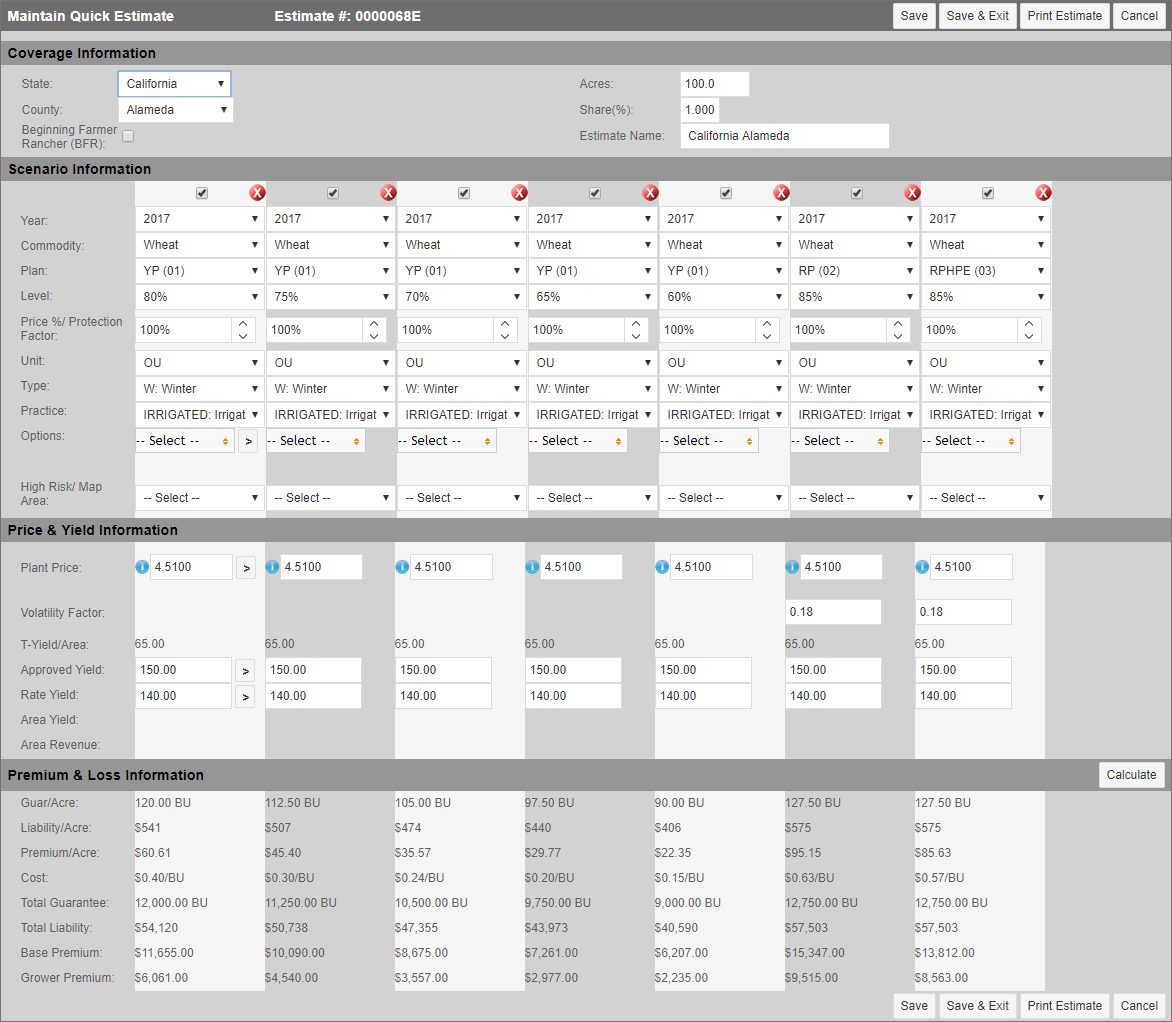The height and width of the screenshot is (1022, 1172).
Task: Delete the 60% level scenario via red X
Action: [781, 193]
